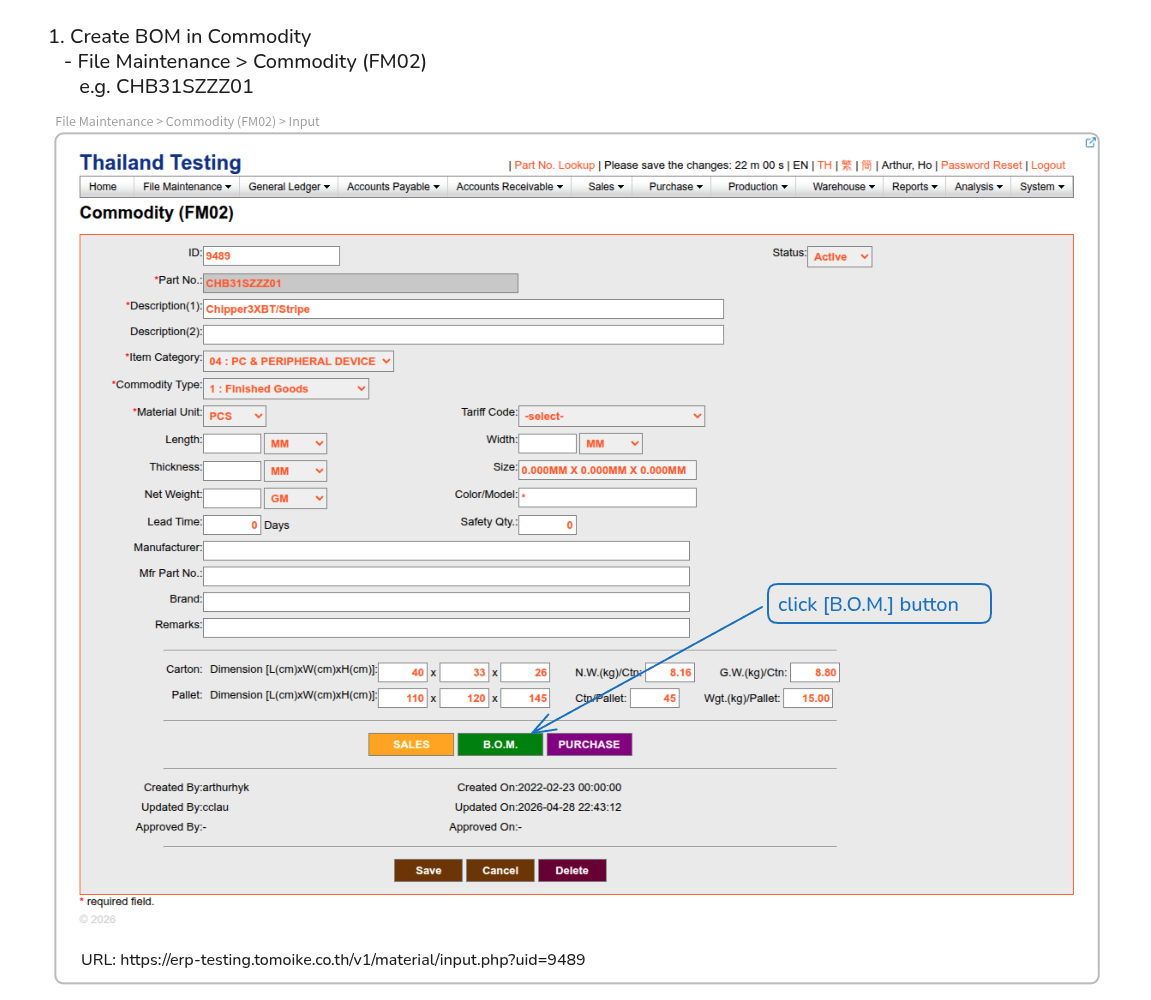Click the Delete button
1151x1000 pixels.
[572, 871]
